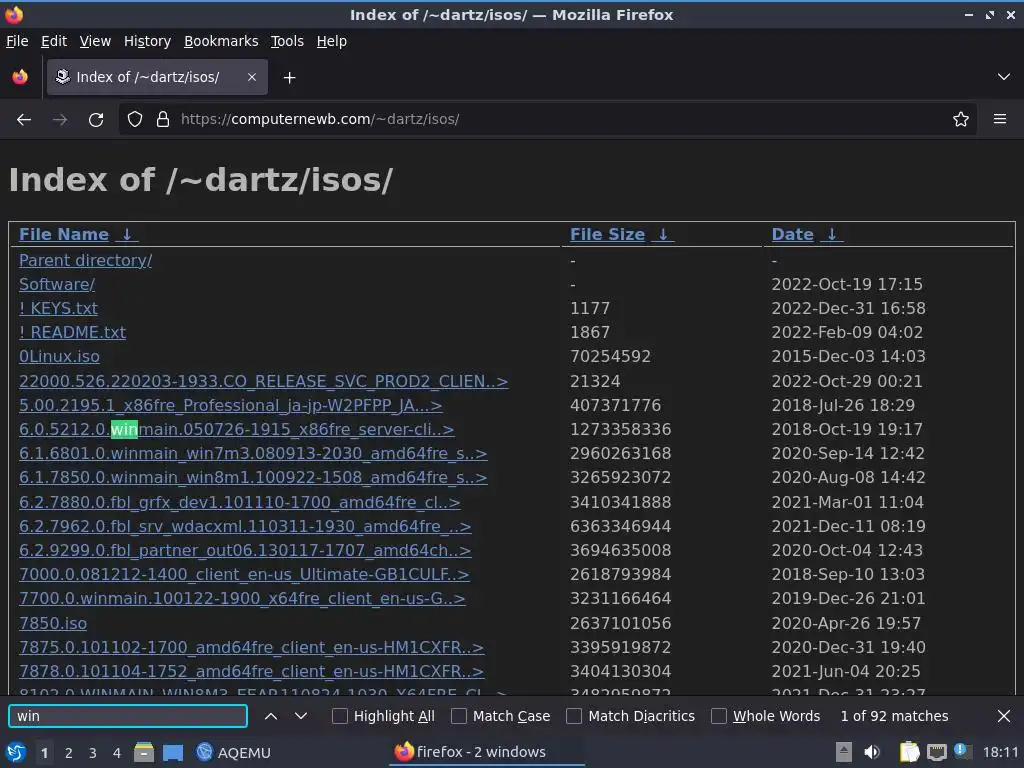The width and height of the screenshot is (1024, 768).
Task: Download 0Linux.iso
Action: tap(59, 357)
